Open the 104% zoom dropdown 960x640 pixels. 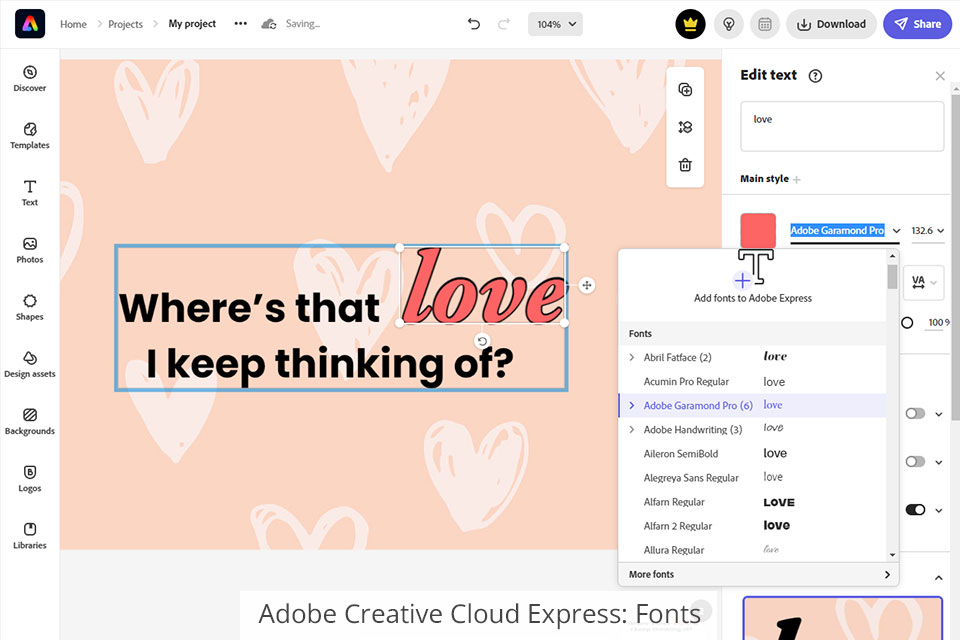click(555, 24)
